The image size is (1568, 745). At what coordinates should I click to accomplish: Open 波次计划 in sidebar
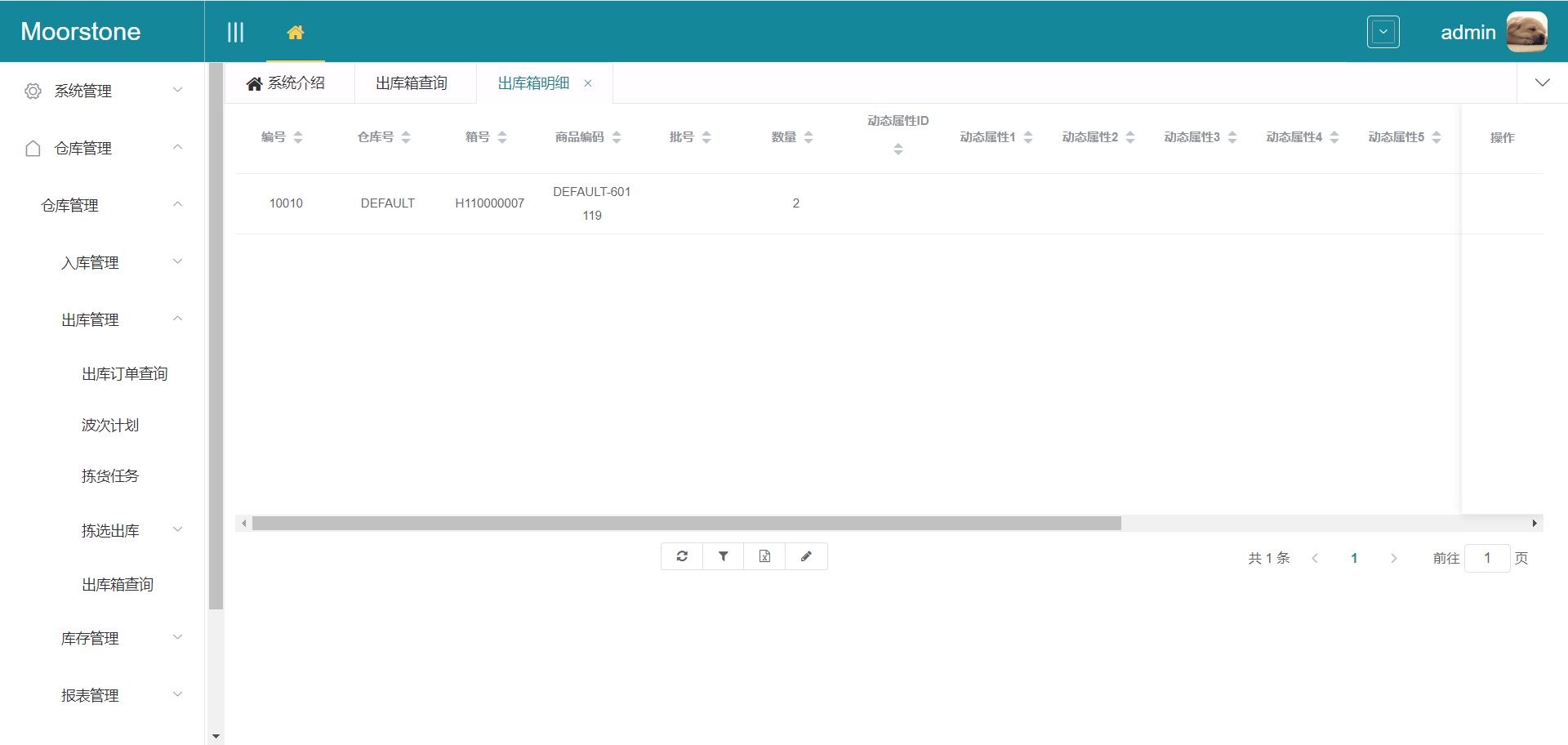(110, 425)
